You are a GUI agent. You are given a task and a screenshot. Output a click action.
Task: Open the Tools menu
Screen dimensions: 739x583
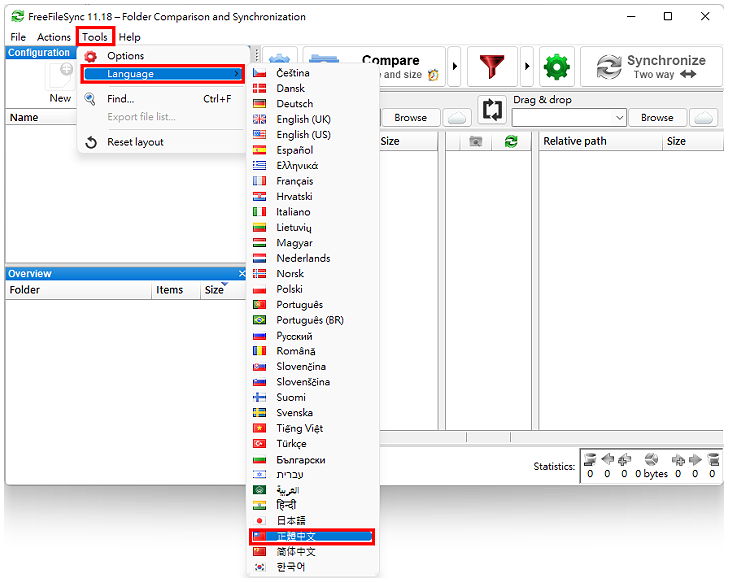(95, 37)
